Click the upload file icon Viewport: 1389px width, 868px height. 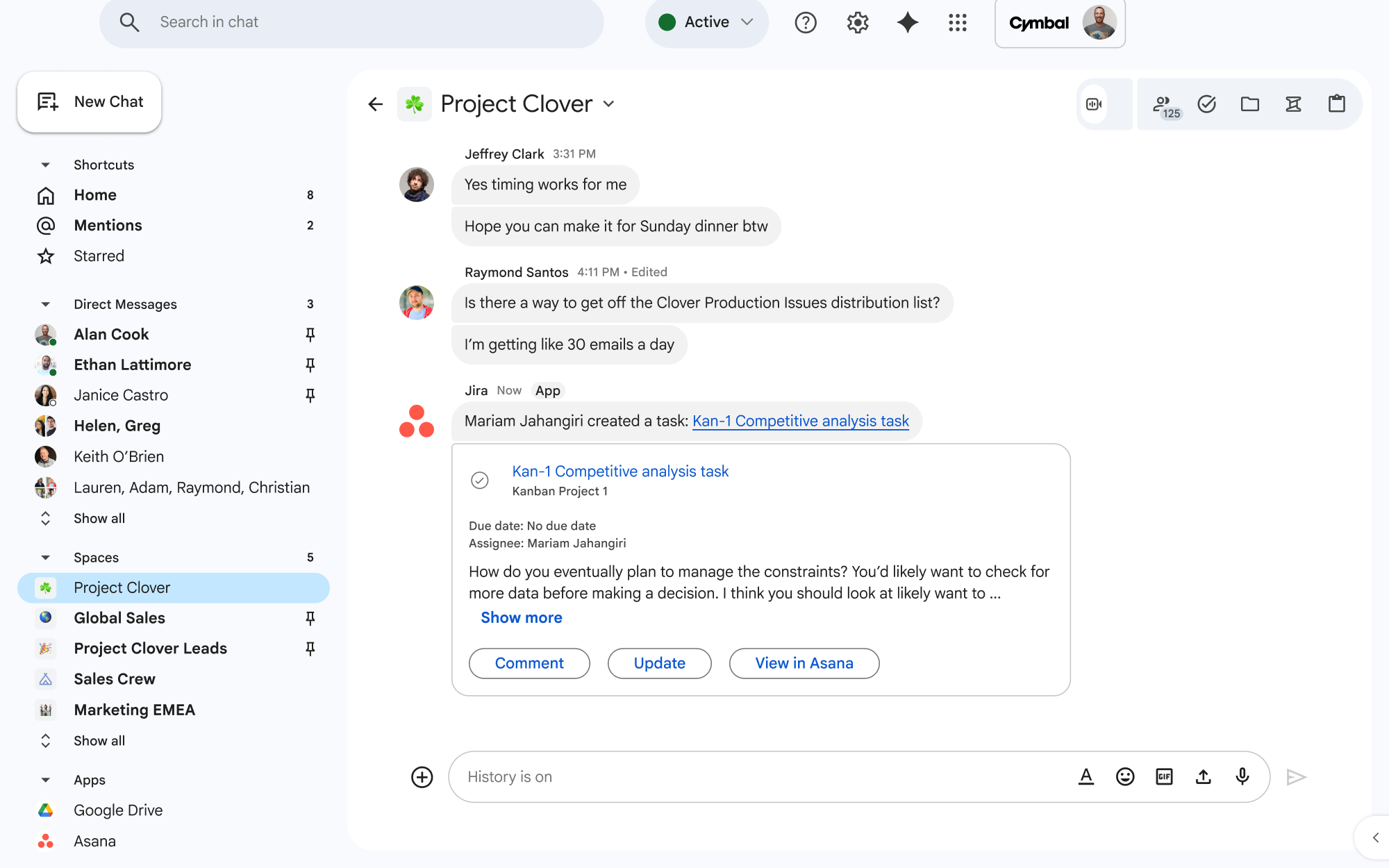[x=1204, y=777]
